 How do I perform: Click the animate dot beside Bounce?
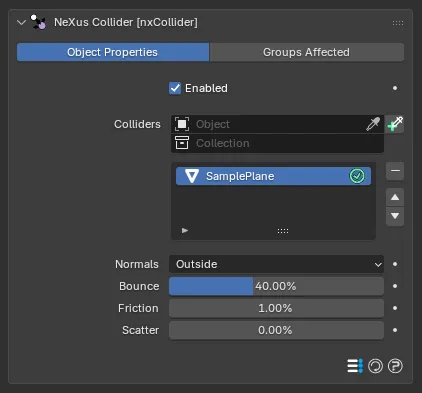pos(395,286)
